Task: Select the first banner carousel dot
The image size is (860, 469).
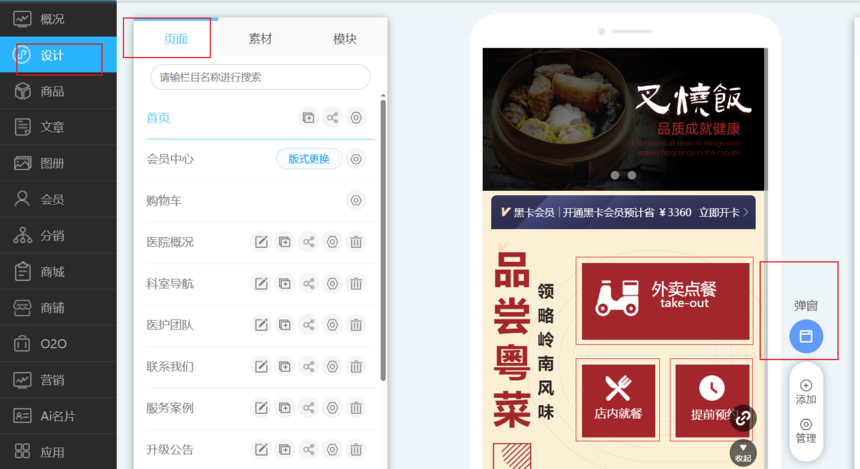Action: tap(615, 175)
